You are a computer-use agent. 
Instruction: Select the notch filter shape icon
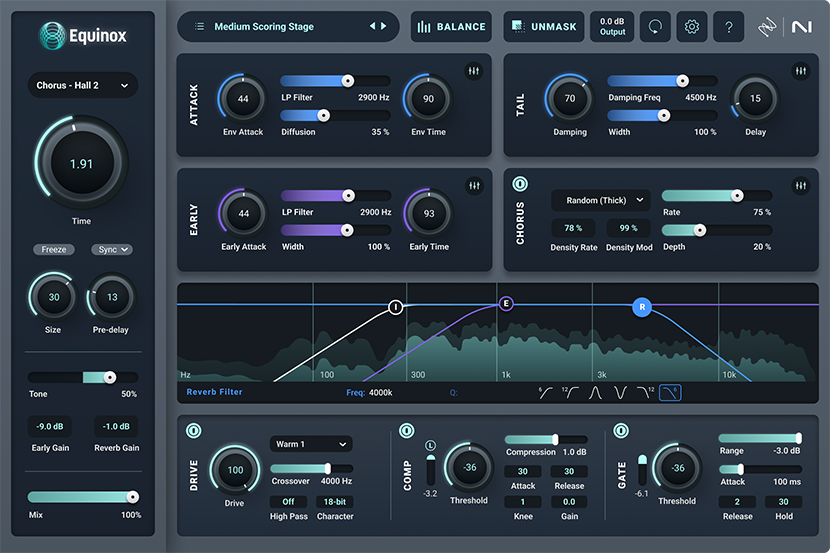622,393
